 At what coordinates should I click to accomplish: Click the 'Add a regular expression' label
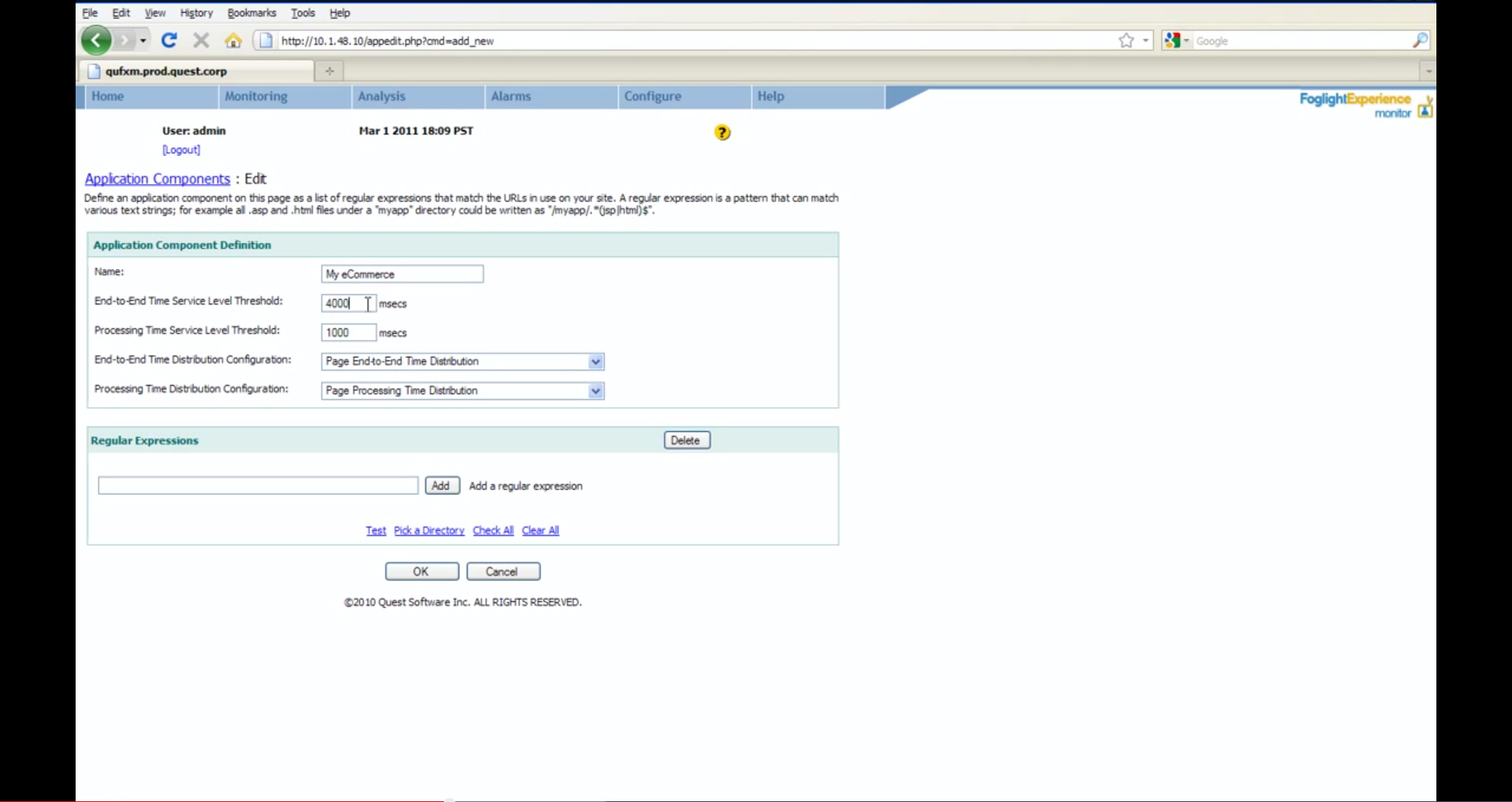pyautogui.click(x=525, y=486)
